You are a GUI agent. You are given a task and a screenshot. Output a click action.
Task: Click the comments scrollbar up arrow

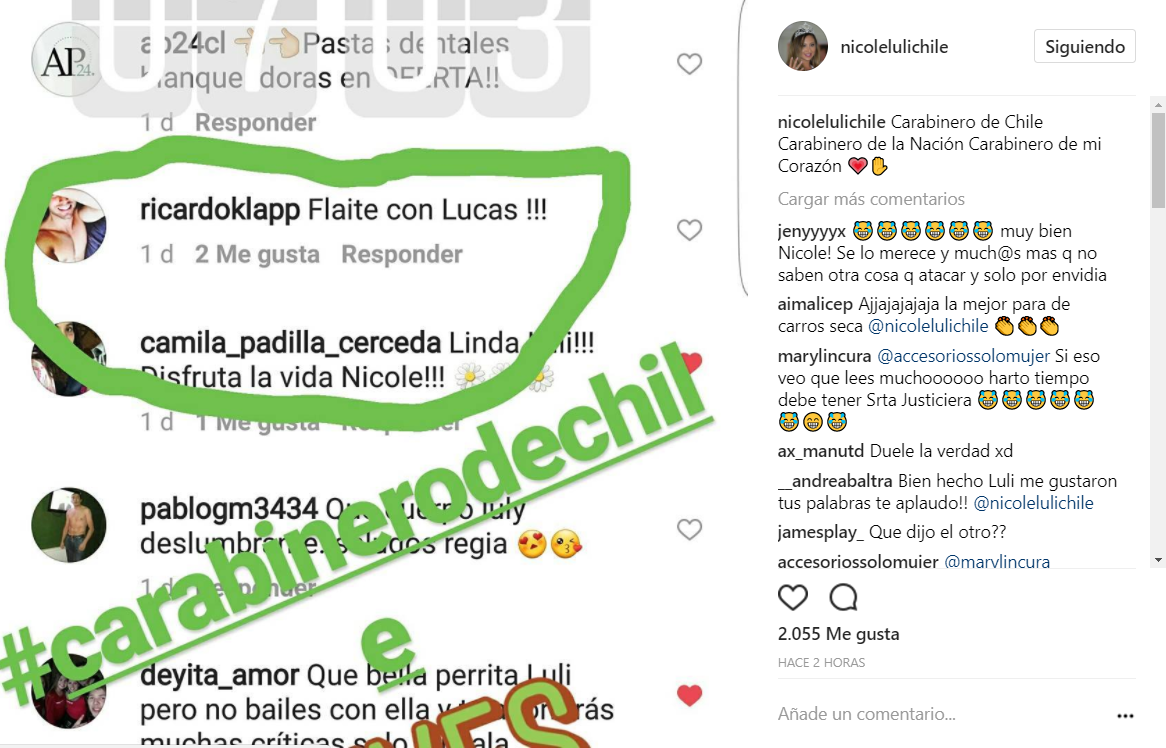tap(1158, 105)
